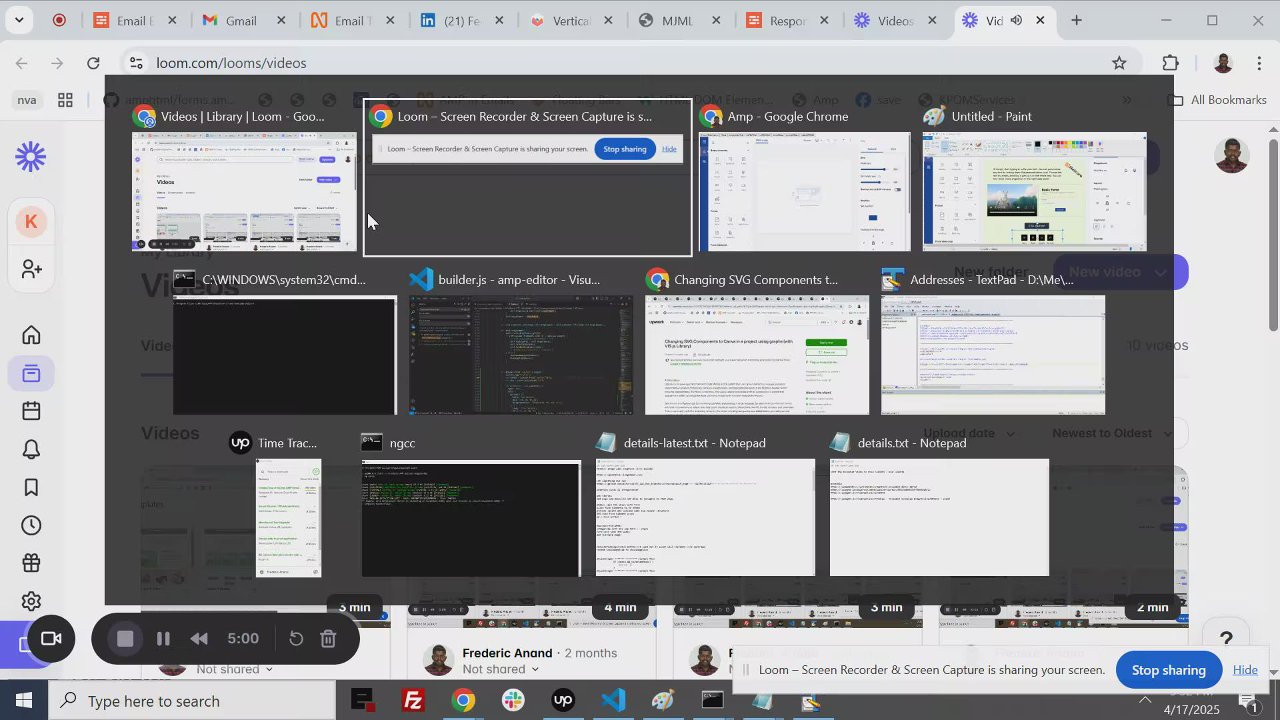Open Slack from the taskbar
The width and height of the screenshot is (1280, 720).
(513, 701)
